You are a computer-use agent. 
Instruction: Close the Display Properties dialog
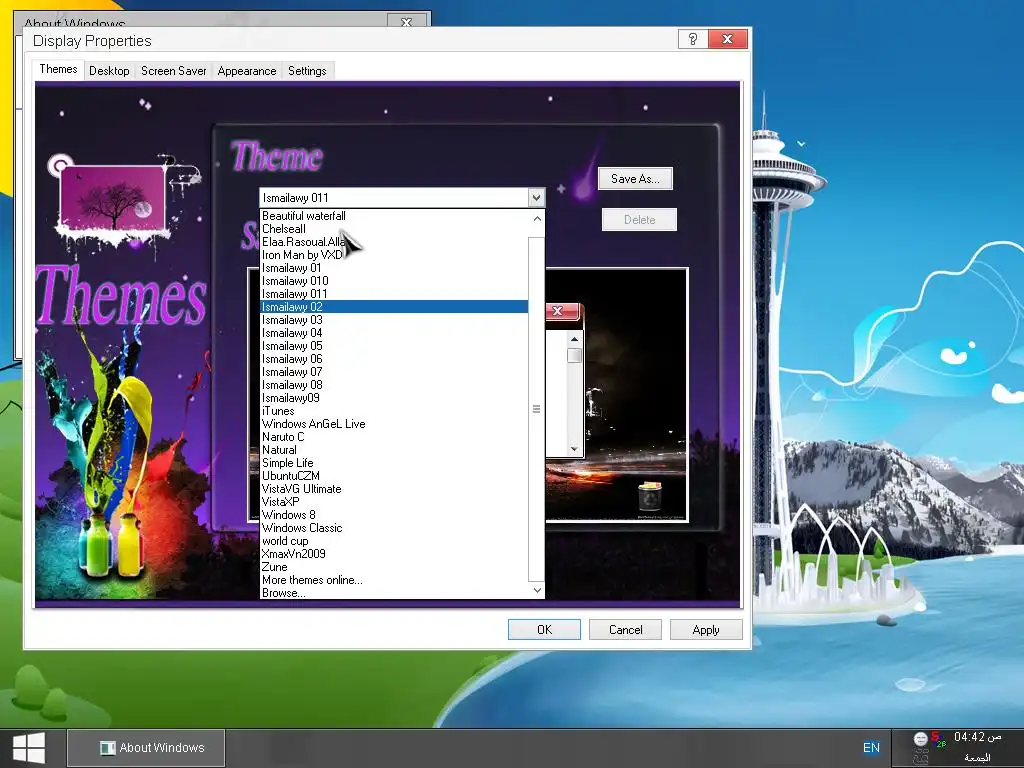coord(728,39)
